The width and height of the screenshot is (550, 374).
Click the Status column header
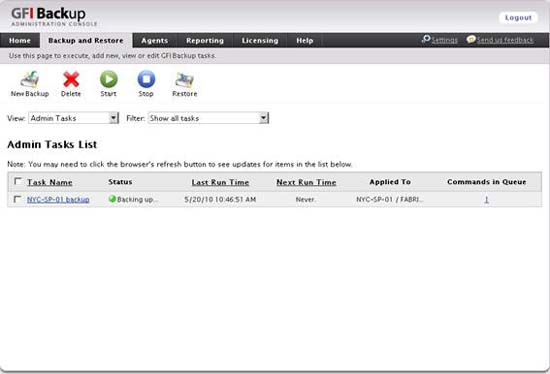[x=120, y=182]
